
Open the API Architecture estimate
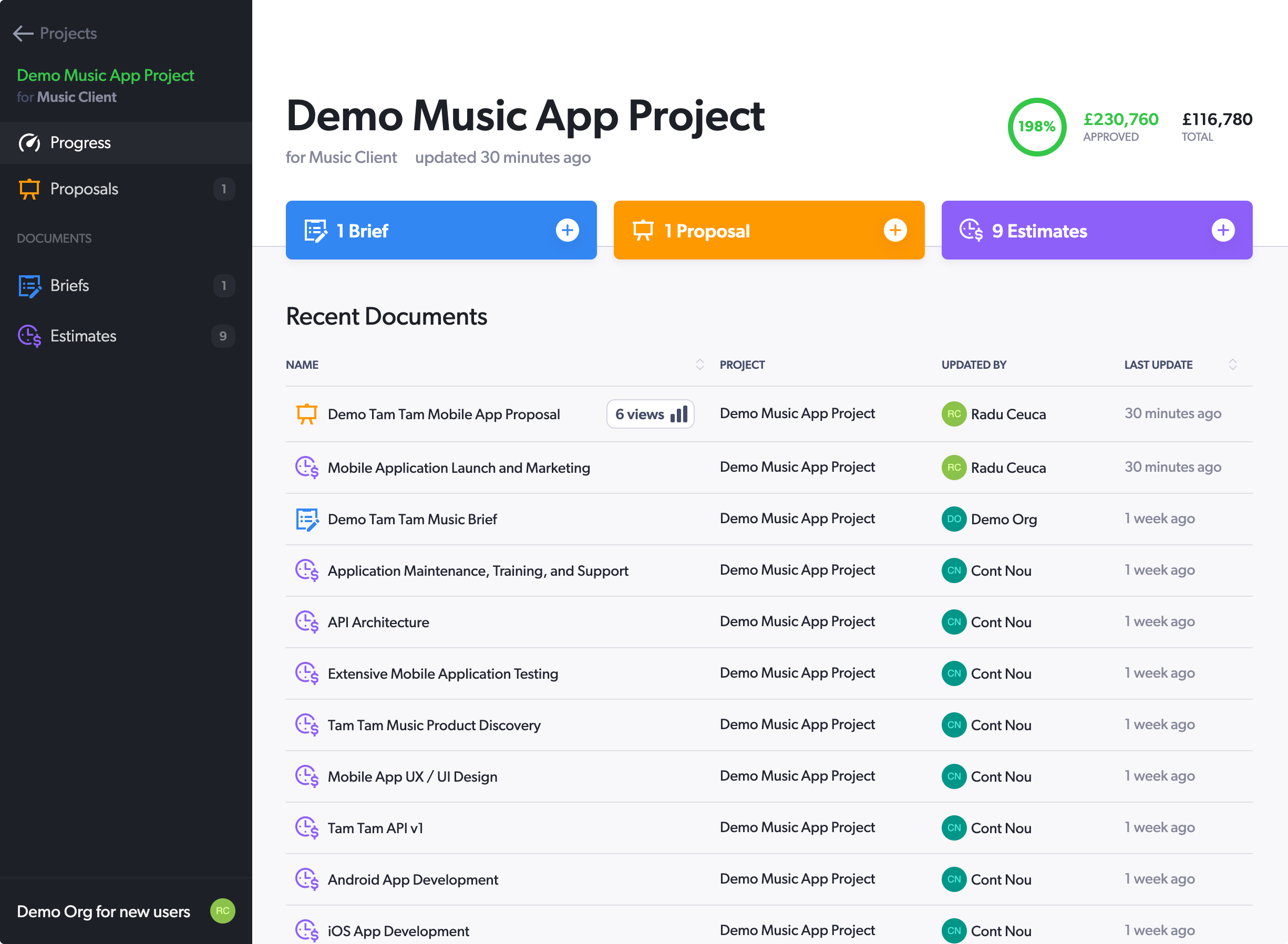378,621
